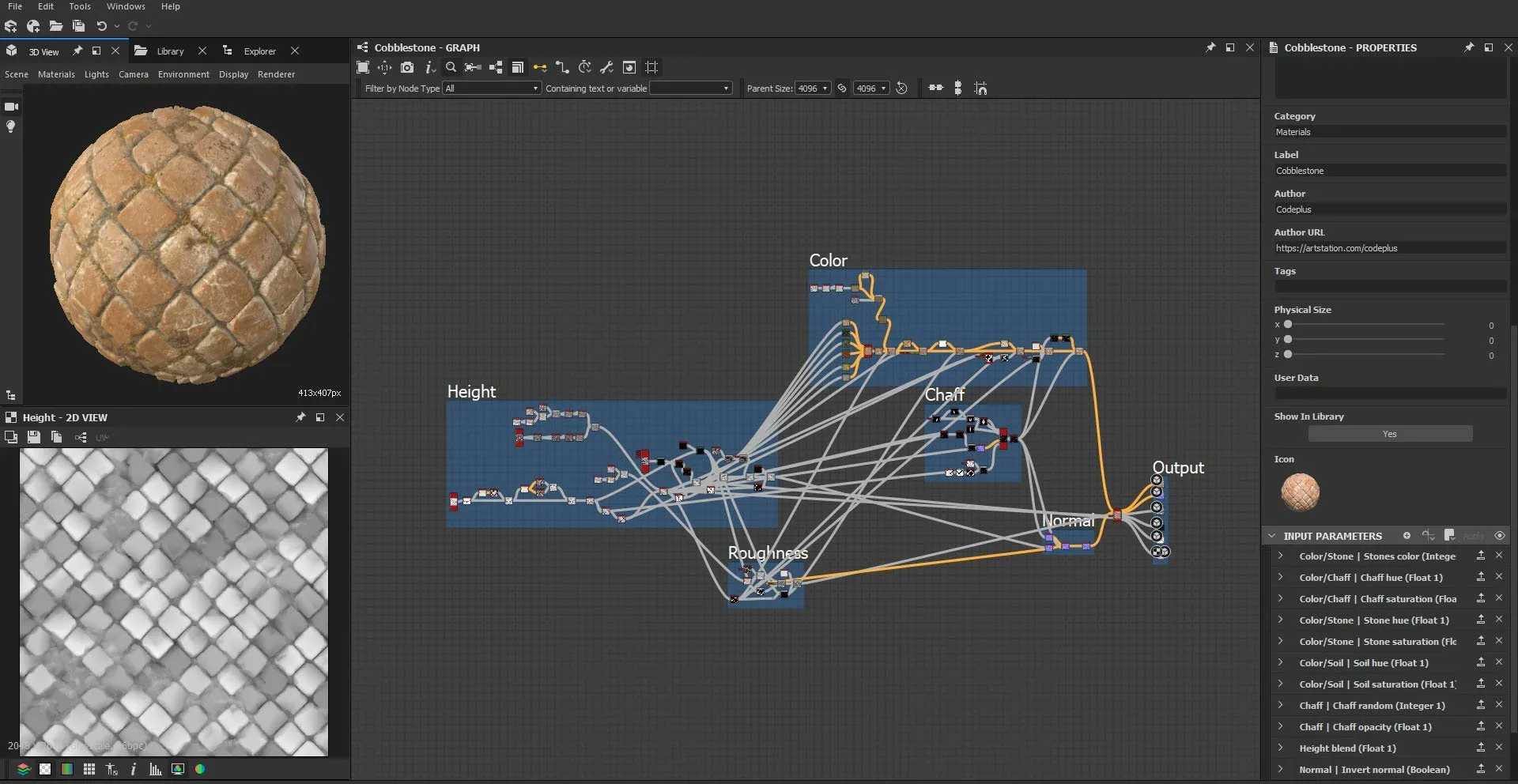Click the cobblestone Icon thumbnail
Image resolution: width=1518 pixels, height=784 pixels.
point(1300,492)
